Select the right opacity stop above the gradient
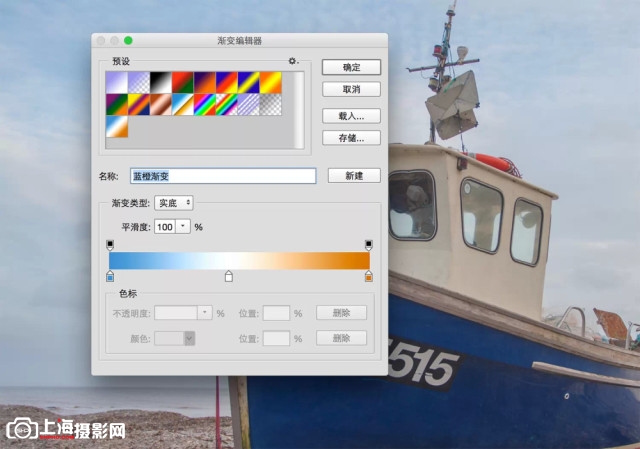The image size is (640, 449). tap(369, 245)
